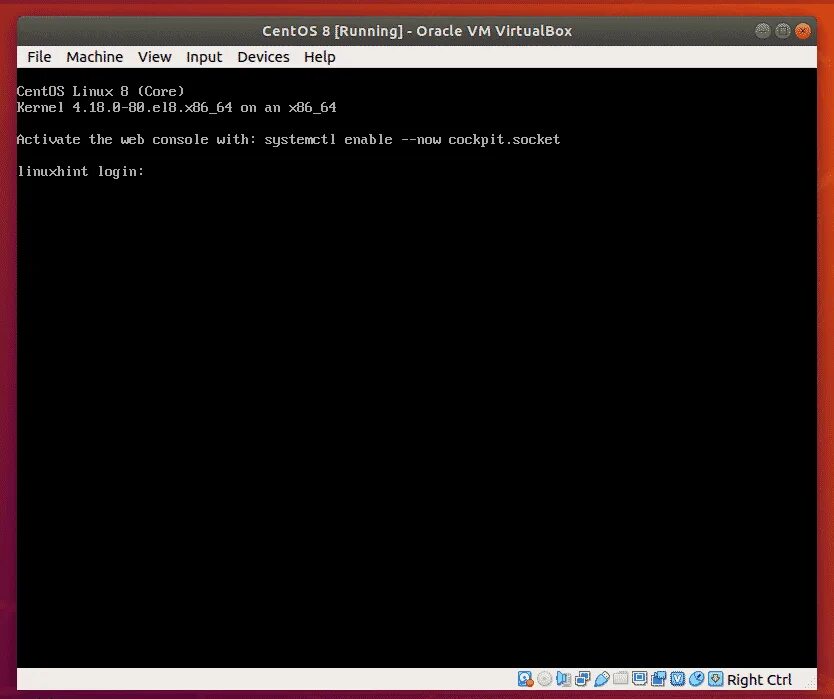
Task: Open the Machine menu
Action: pos(95,57)
